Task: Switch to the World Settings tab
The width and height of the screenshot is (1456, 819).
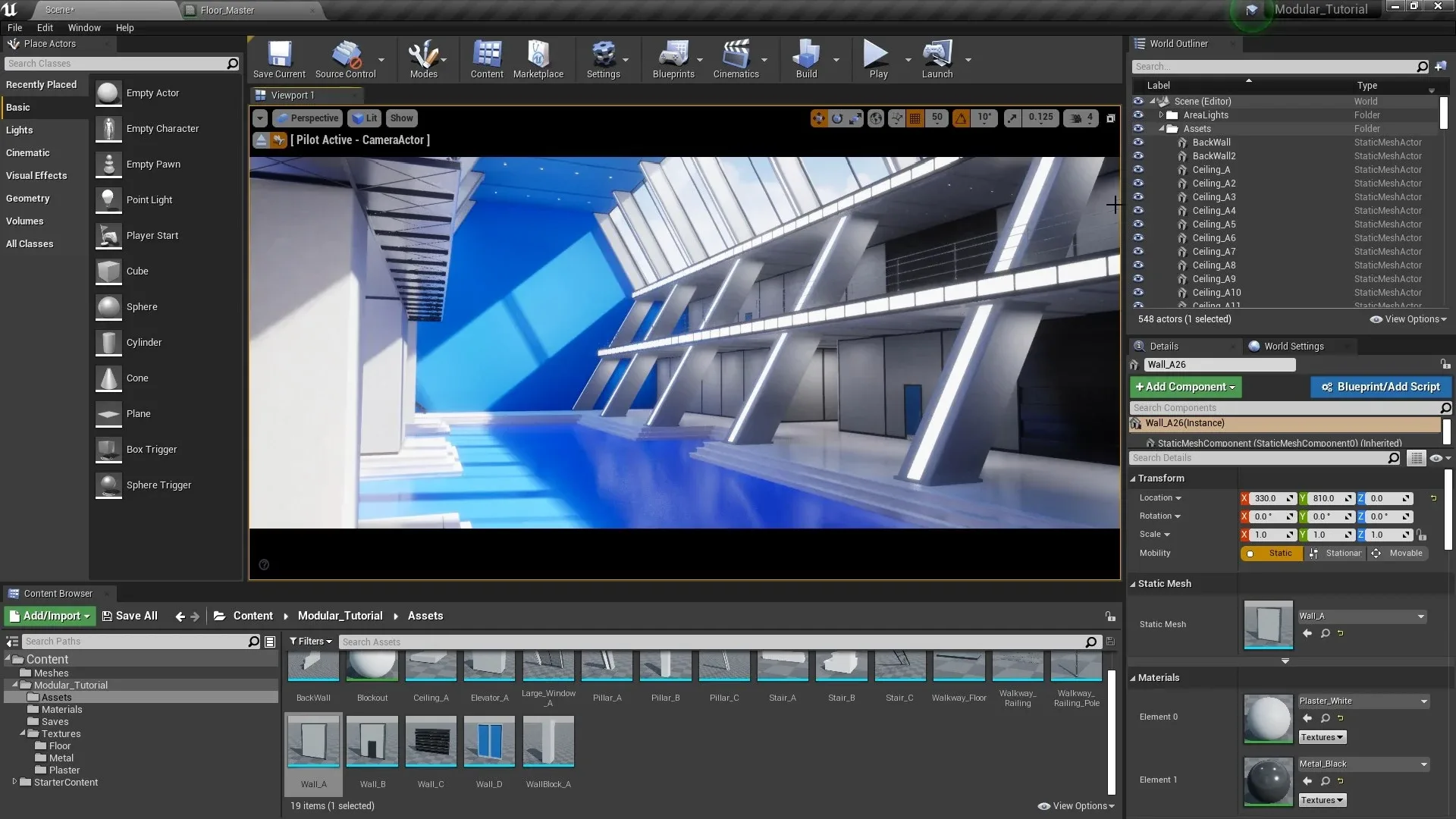Action: coord(1293,346)
